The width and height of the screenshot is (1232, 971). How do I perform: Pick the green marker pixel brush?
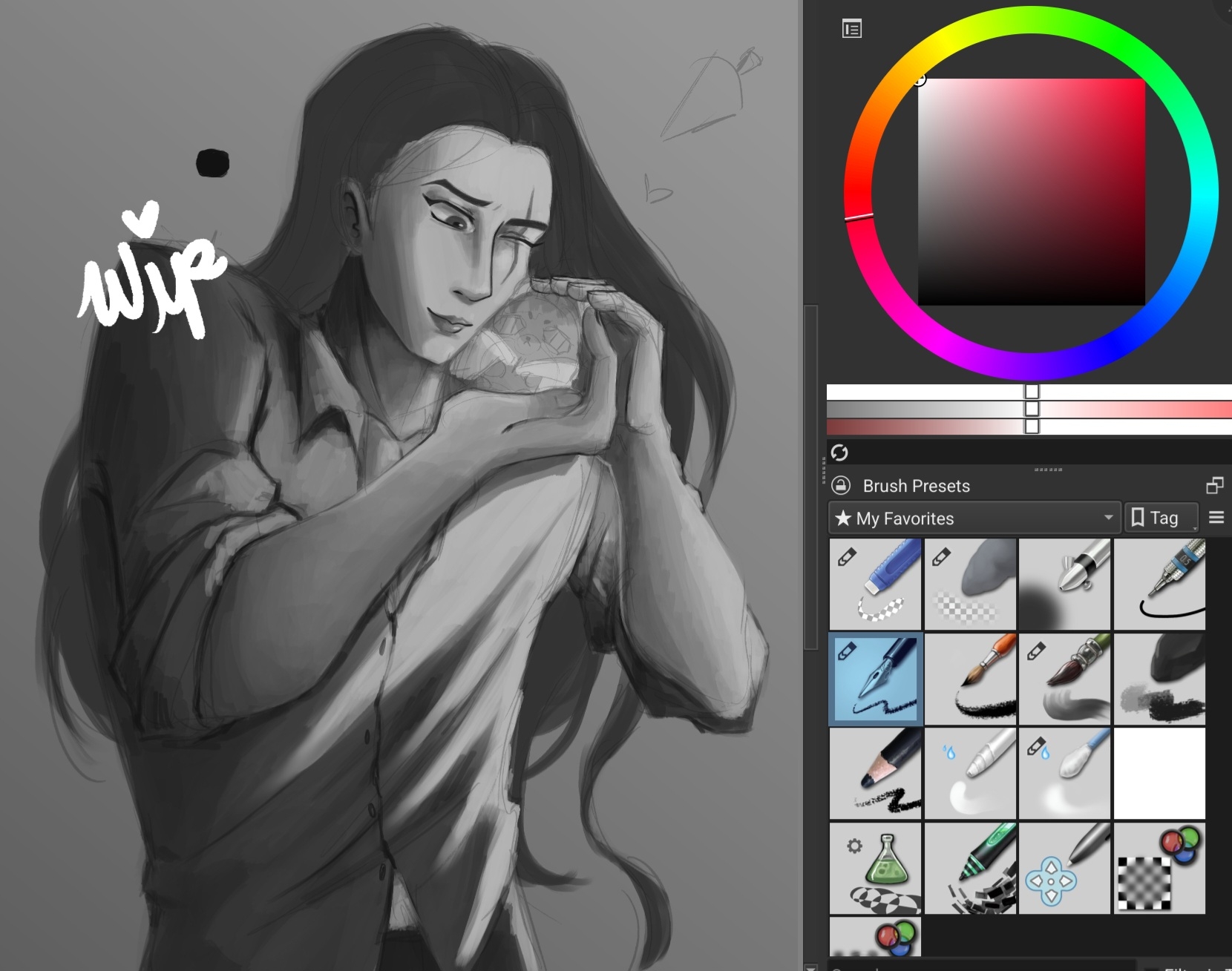(971, 869)
